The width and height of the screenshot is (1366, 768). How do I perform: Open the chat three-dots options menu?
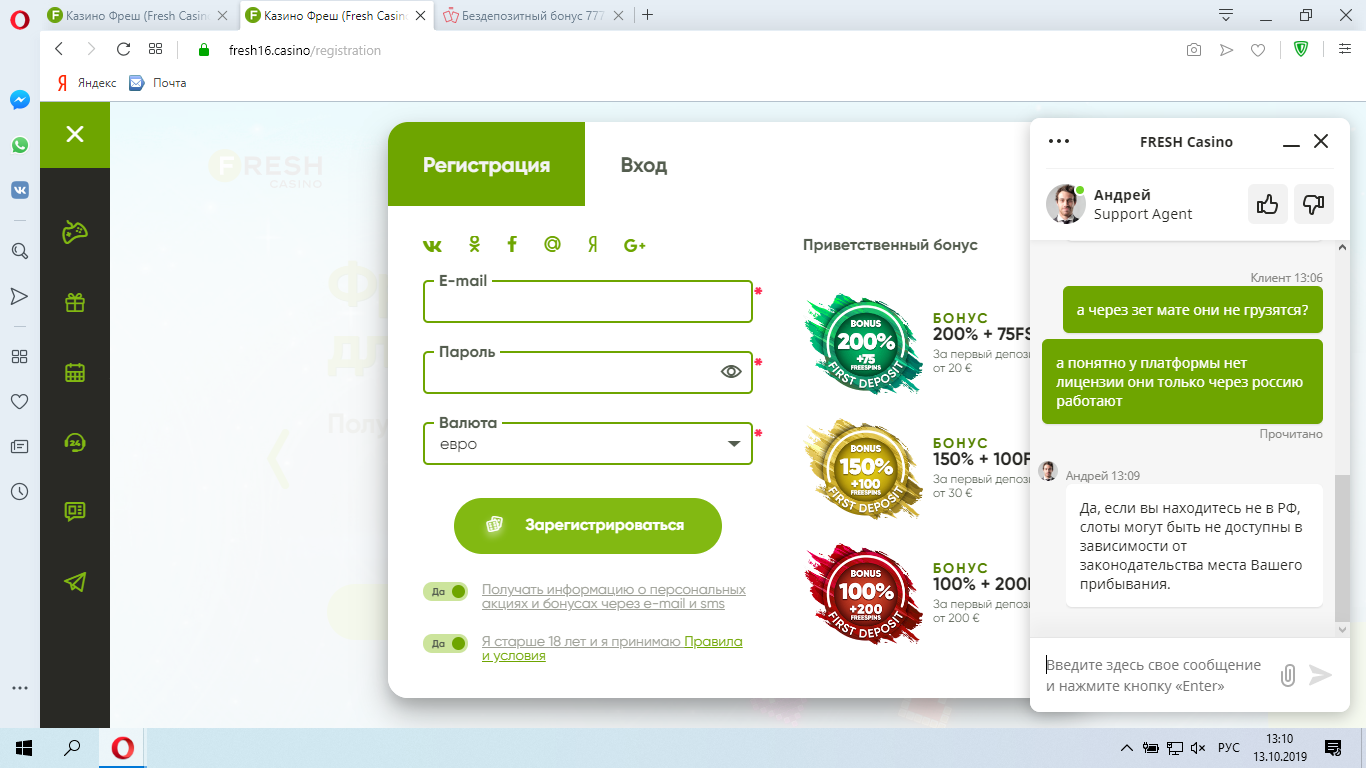1059,141
